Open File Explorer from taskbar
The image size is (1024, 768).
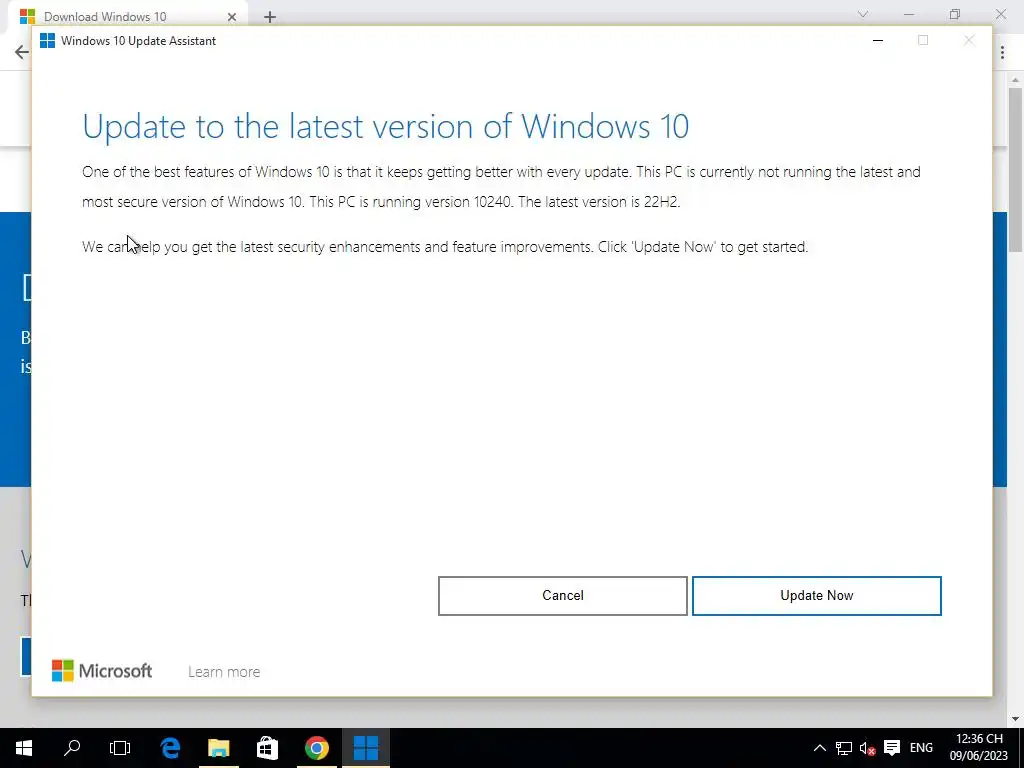219,748
